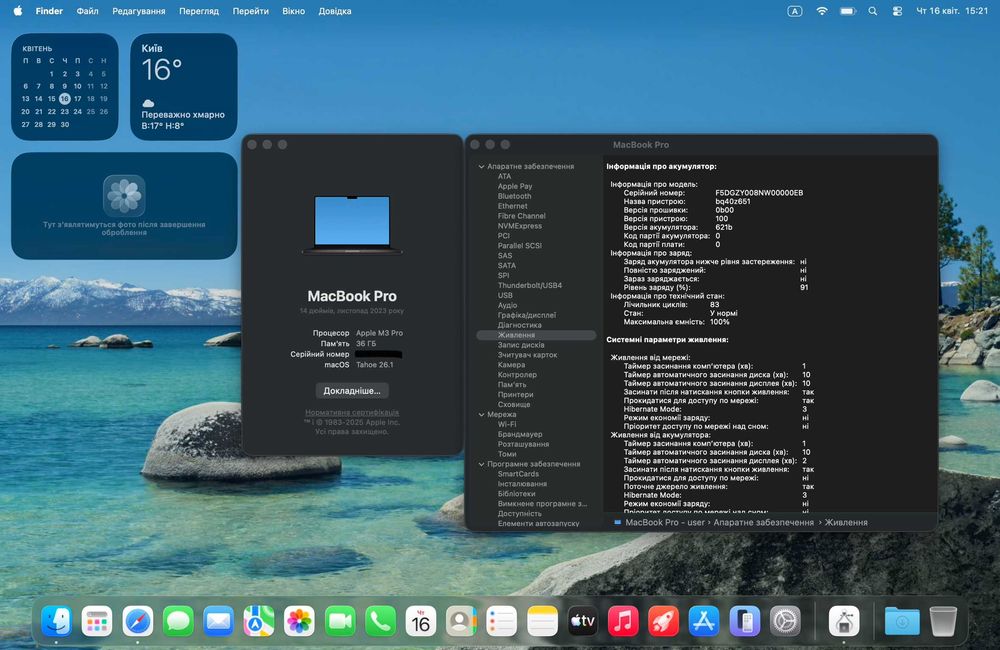
Task: Click the Київ weather widget
Action: 184,87
